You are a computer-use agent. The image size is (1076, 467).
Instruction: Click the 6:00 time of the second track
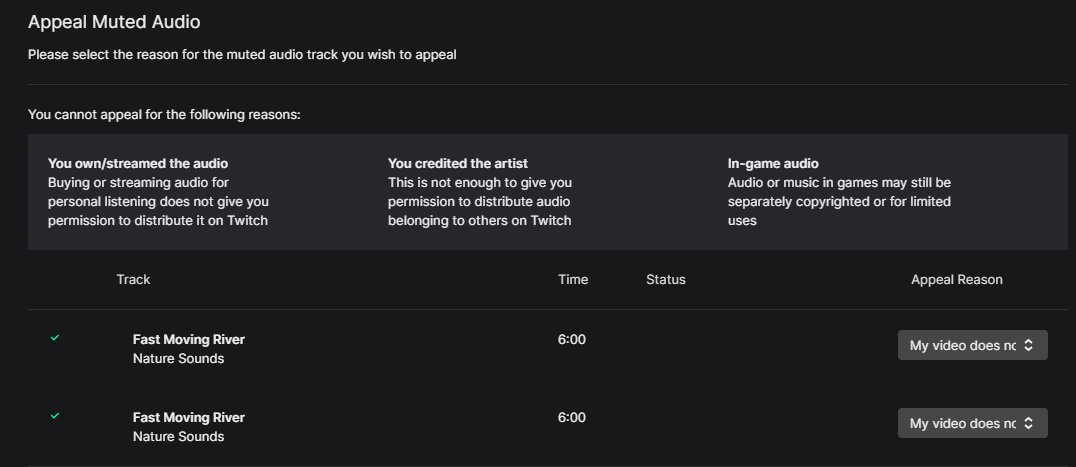572,417
